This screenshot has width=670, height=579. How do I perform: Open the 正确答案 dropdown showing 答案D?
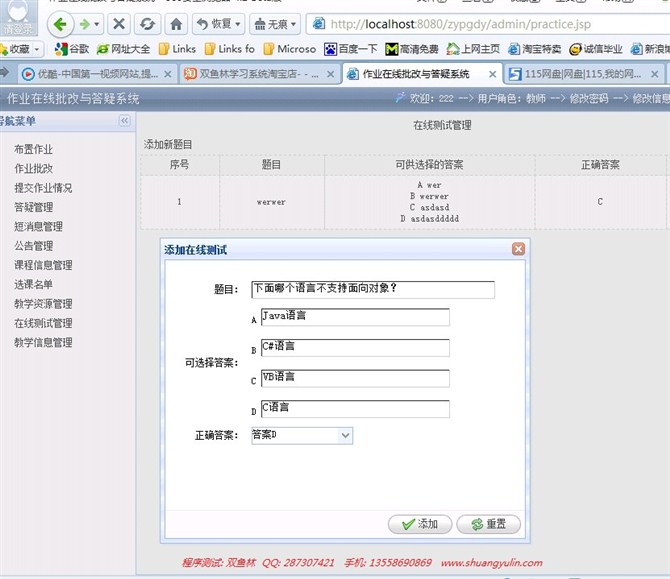pyautogui.click(x=302, y=435)
